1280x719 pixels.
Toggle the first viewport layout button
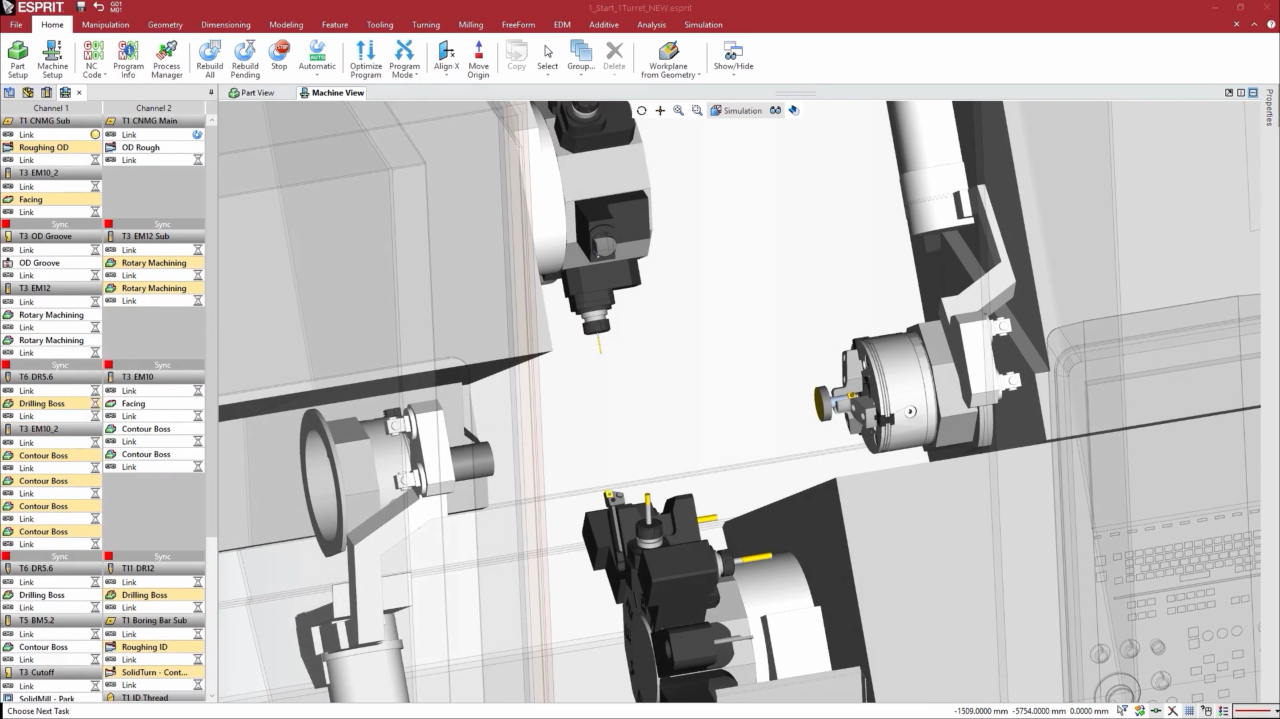[1229, 93]
